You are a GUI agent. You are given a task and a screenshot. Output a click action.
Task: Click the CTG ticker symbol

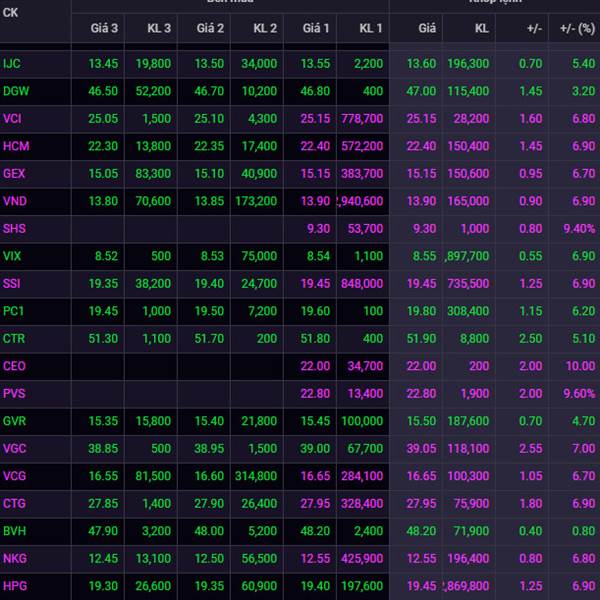click(14, 504)
